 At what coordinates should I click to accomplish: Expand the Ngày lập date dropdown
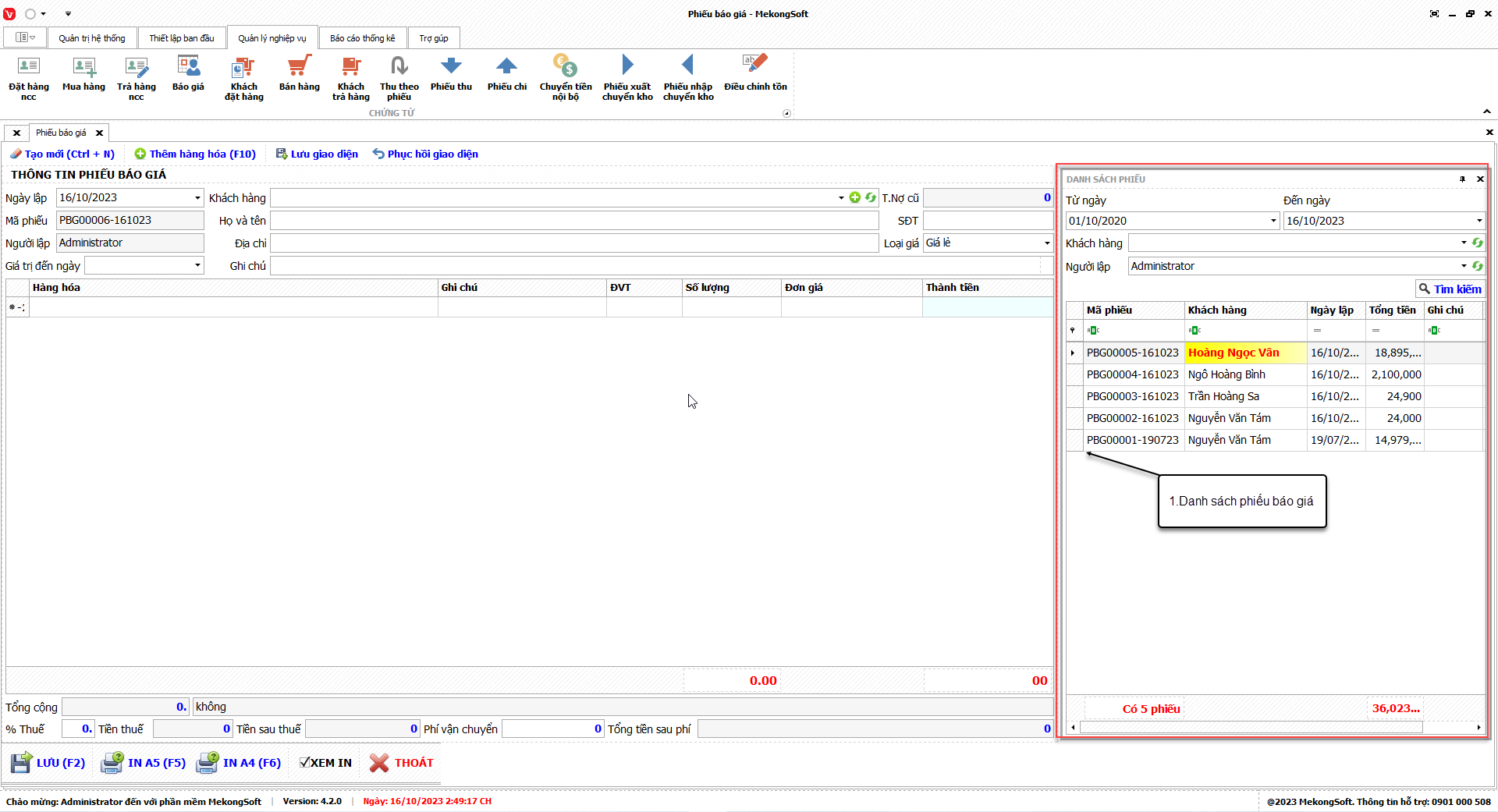pos(197,198)
